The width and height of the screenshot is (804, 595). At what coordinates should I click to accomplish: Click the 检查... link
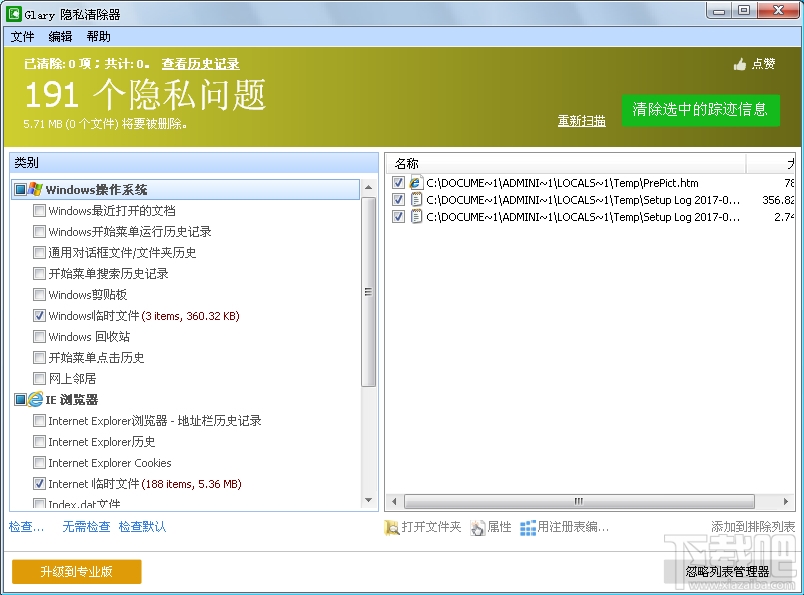click(x=26, y=527)
